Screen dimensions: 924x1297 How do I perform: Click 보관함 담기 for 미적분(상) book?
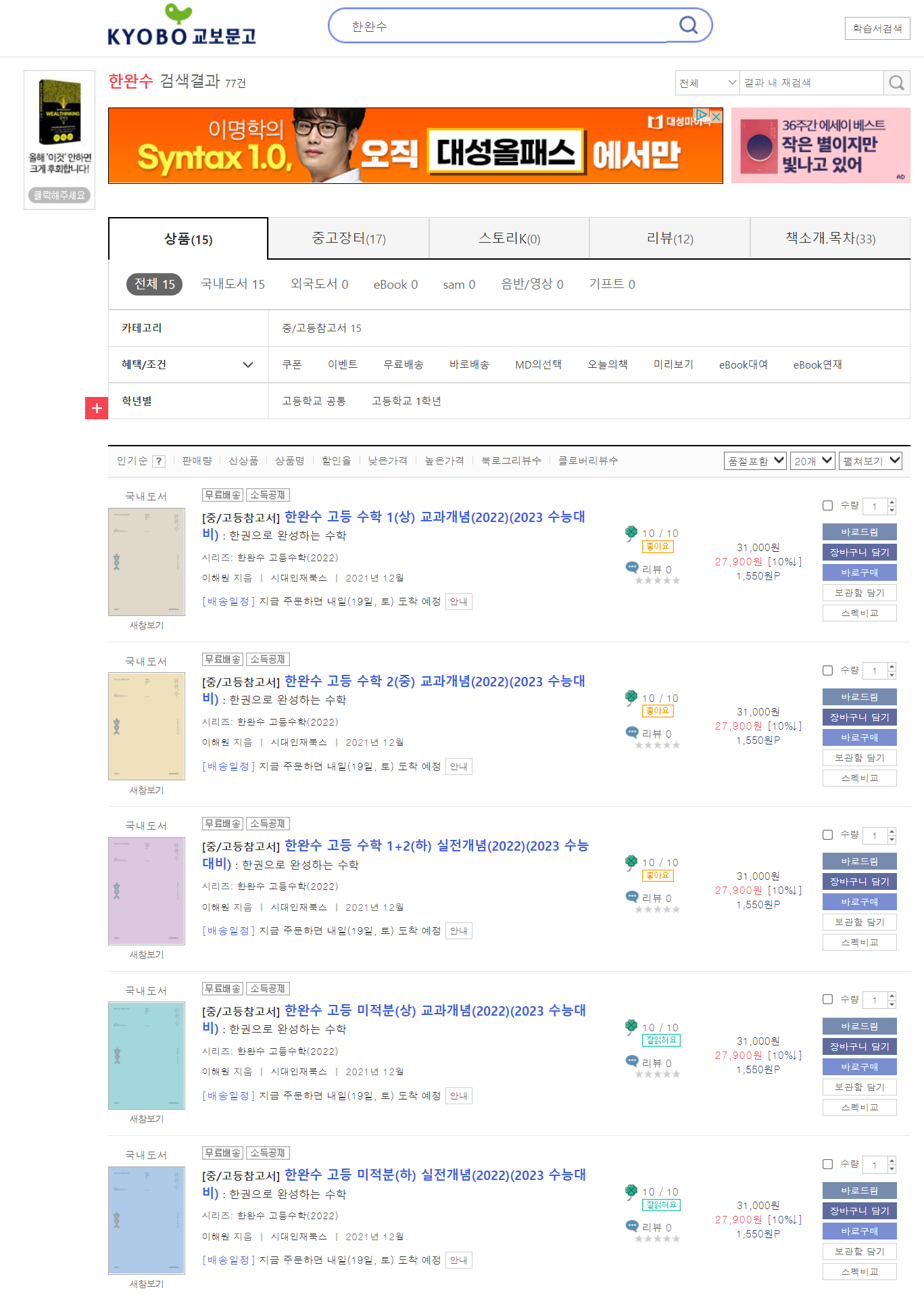click(860, 1087)
